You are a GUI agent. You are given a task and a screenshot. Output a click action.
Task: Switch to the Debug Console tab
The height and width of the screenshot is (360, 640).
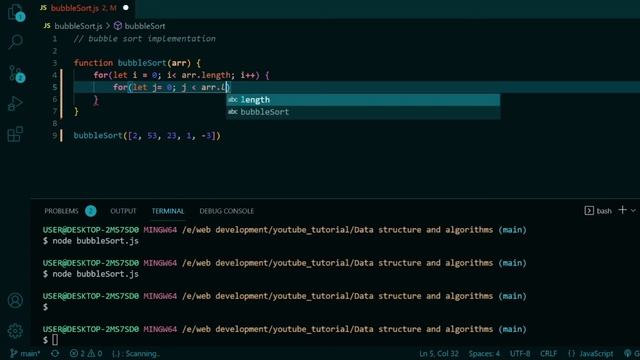[227, 211]
